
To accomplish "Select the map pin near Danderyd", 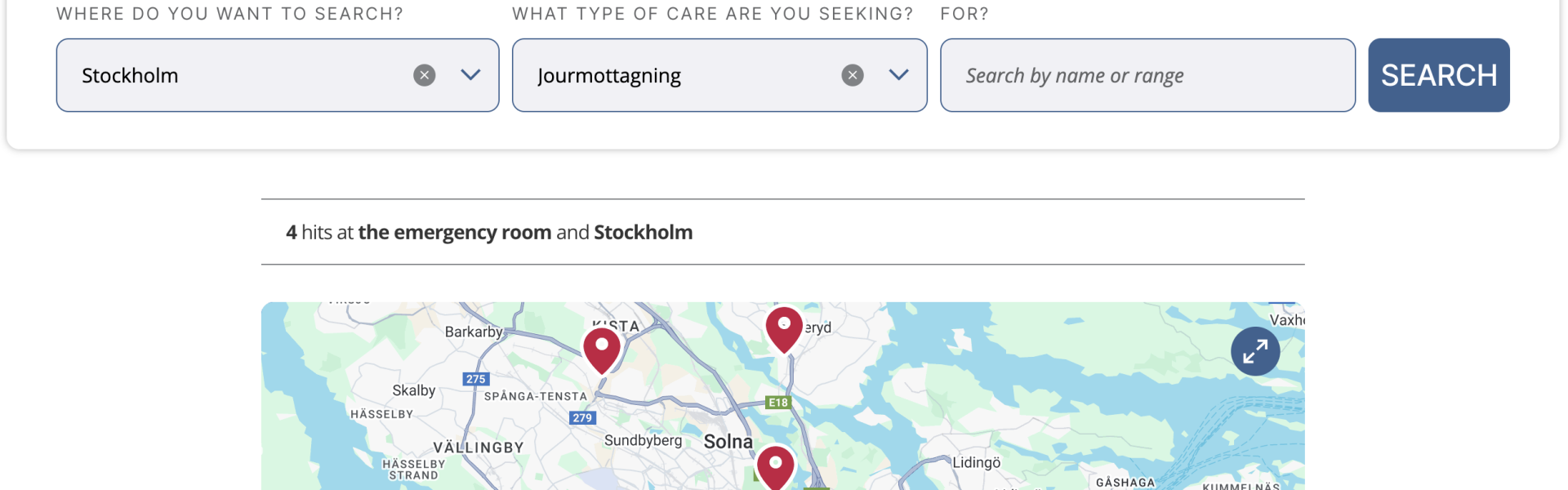I will tap(784, 329).
